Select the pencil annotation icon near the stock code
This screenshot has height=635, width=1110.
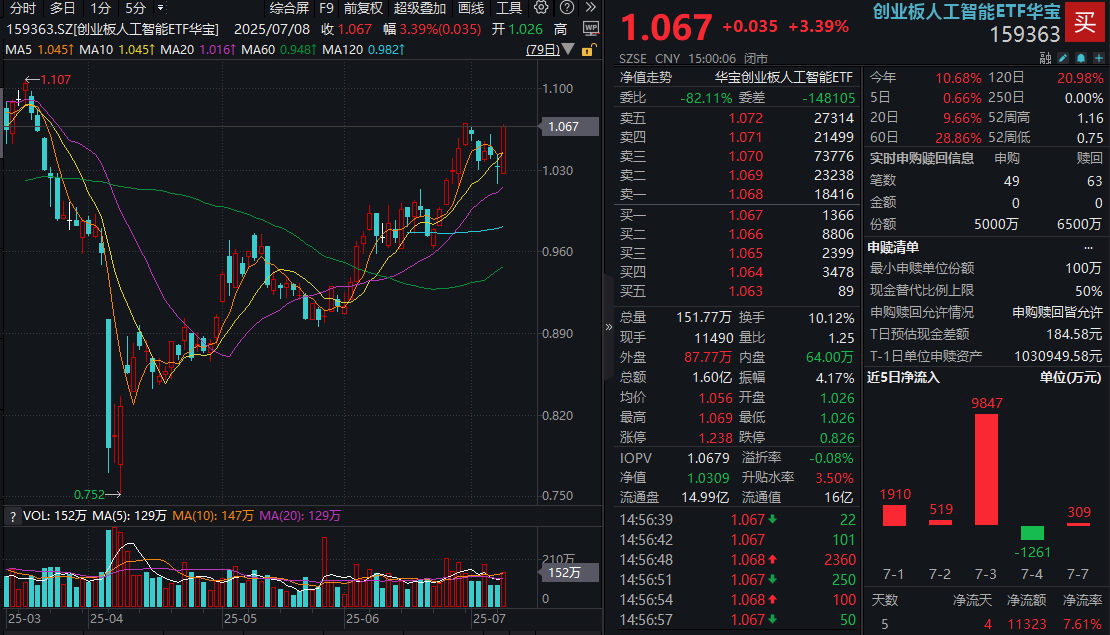1063,58
